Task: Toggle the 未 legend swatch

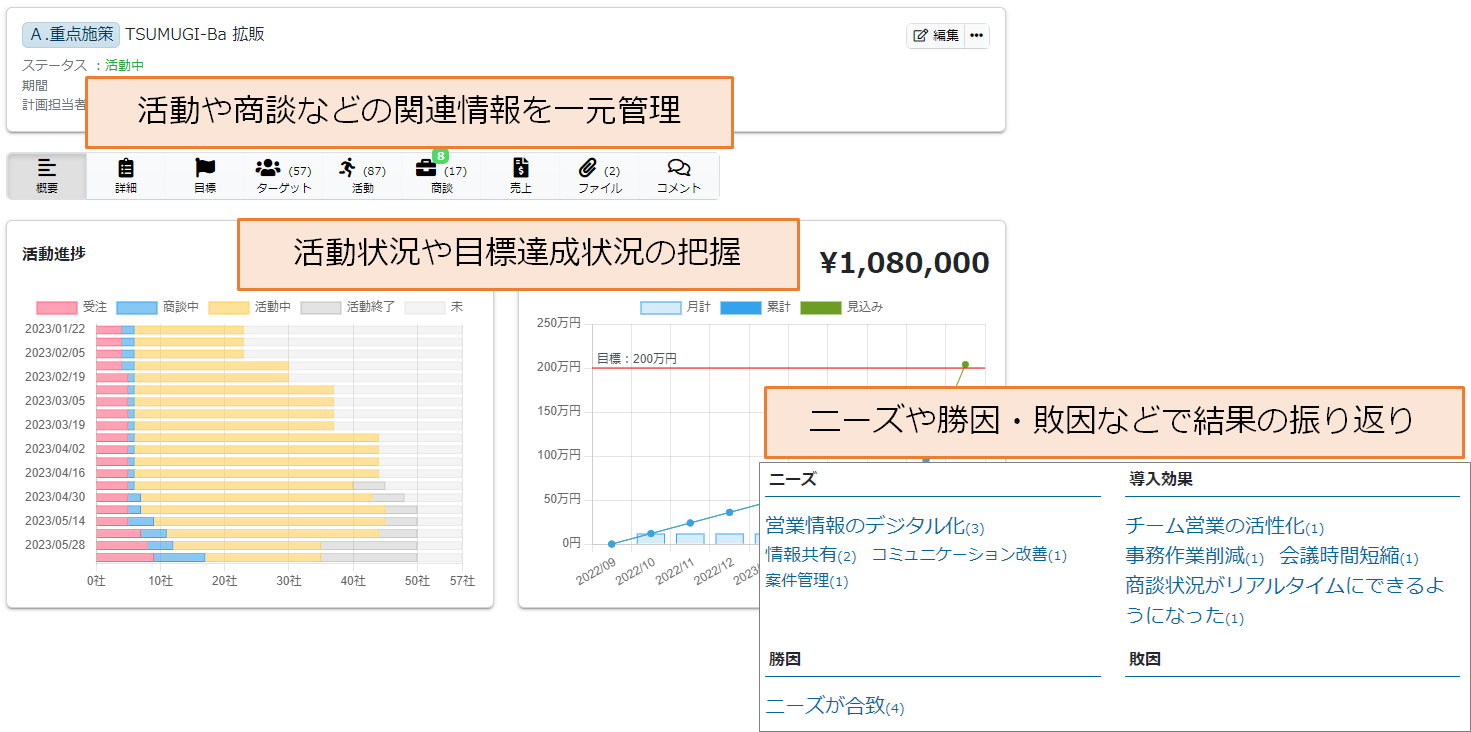Action: [x=424, y=307]
